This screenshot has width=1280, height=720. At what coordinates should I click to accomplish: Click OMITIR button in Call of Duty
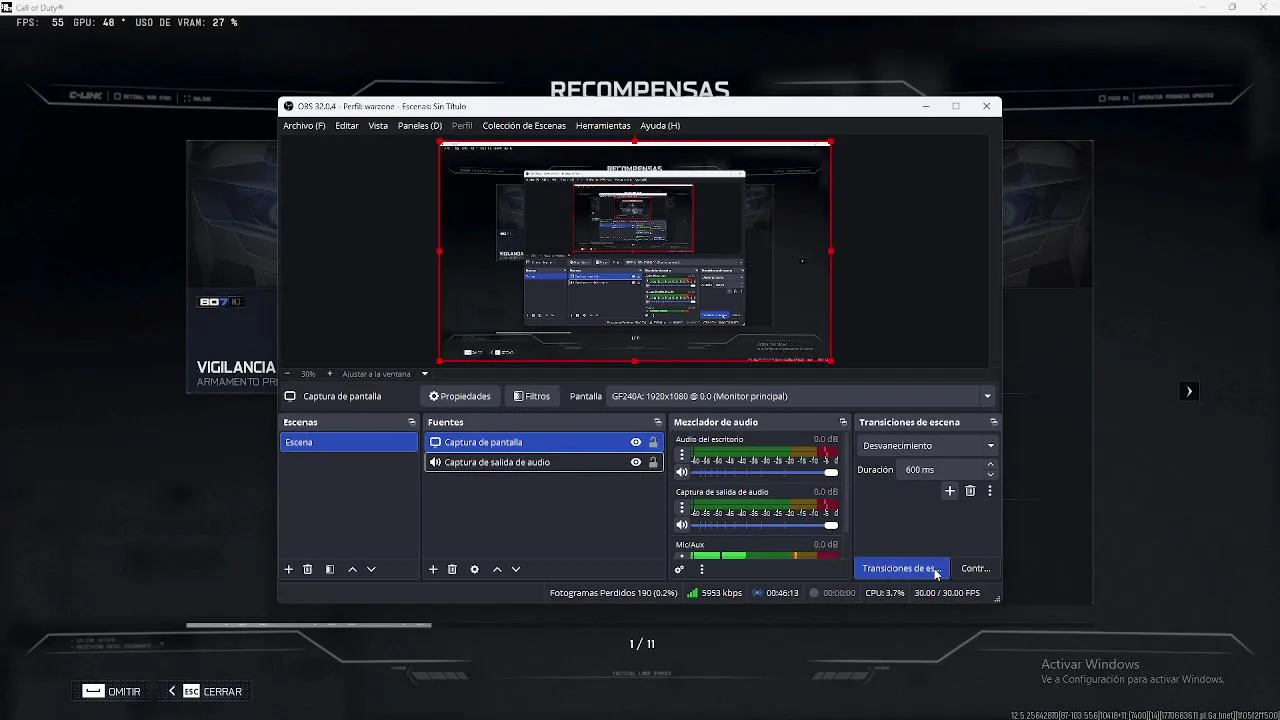(111, 691)
